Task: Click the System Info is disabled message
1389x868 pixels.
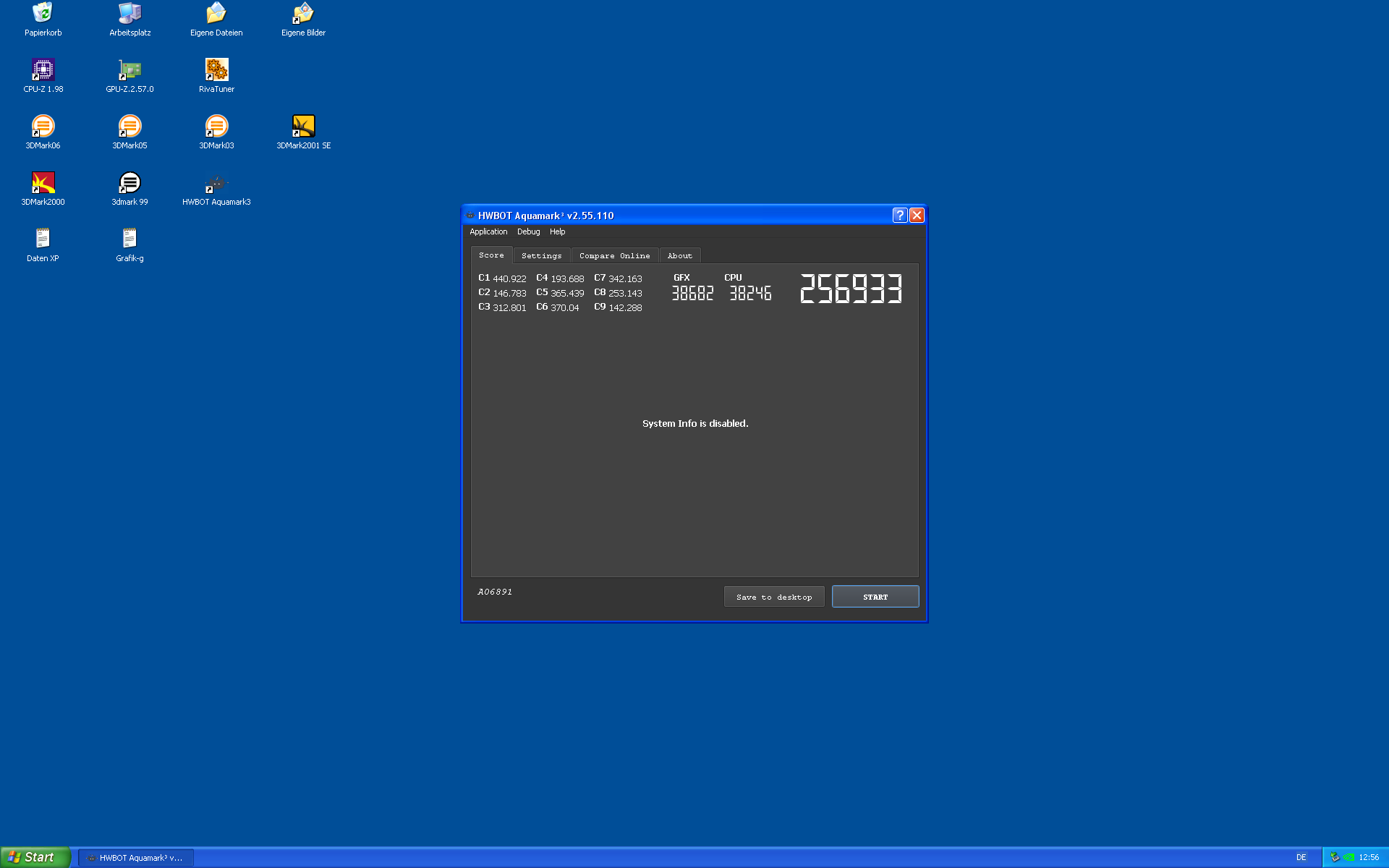Action: pyautogui.click(x=695, y=423)
